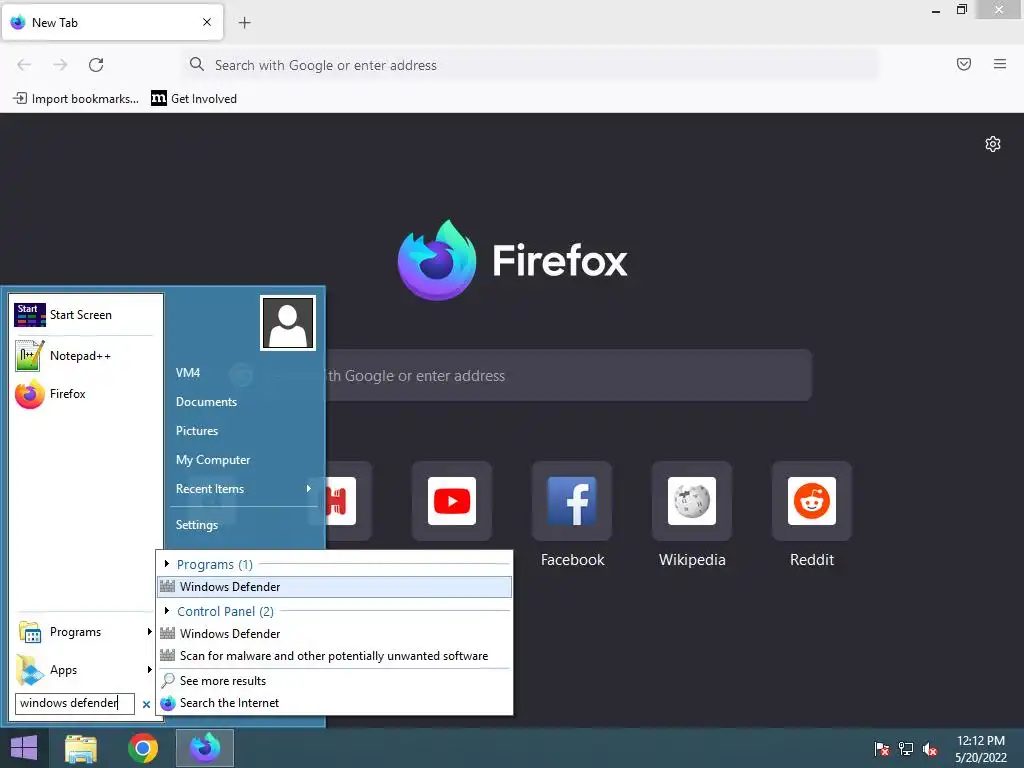Open Windows Defender under Programs results
This screenshot has width=1024, height=768.
pos(334,586)
